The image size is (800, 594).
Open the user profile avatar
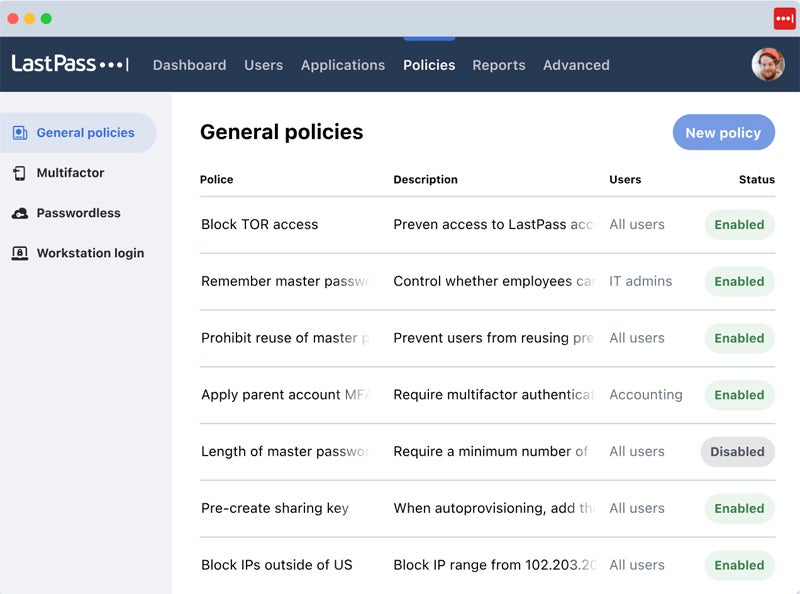[x=767, y=64]
